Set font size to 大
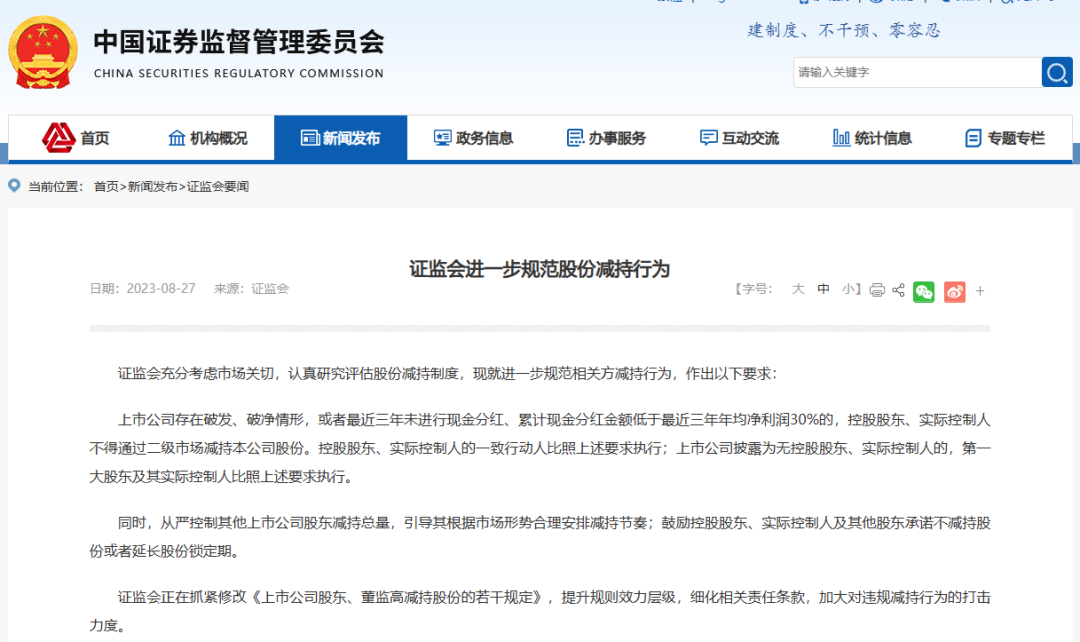 tap(798, 289)
